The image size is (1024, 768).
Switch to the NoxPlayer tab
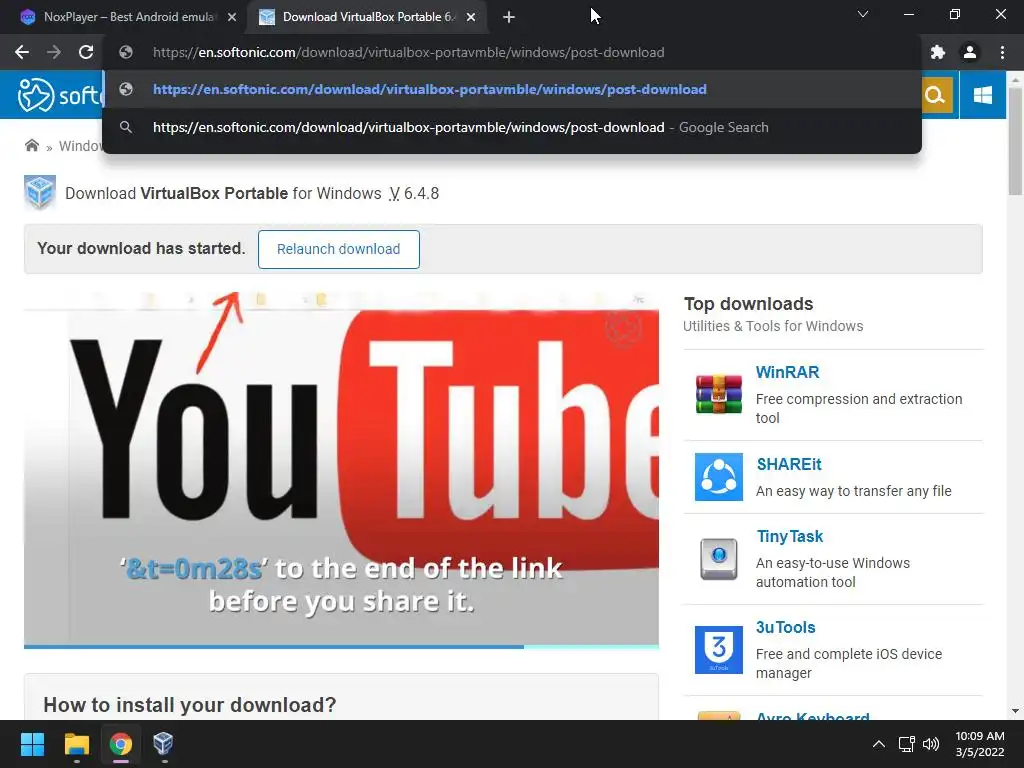(x=129, y=17)
